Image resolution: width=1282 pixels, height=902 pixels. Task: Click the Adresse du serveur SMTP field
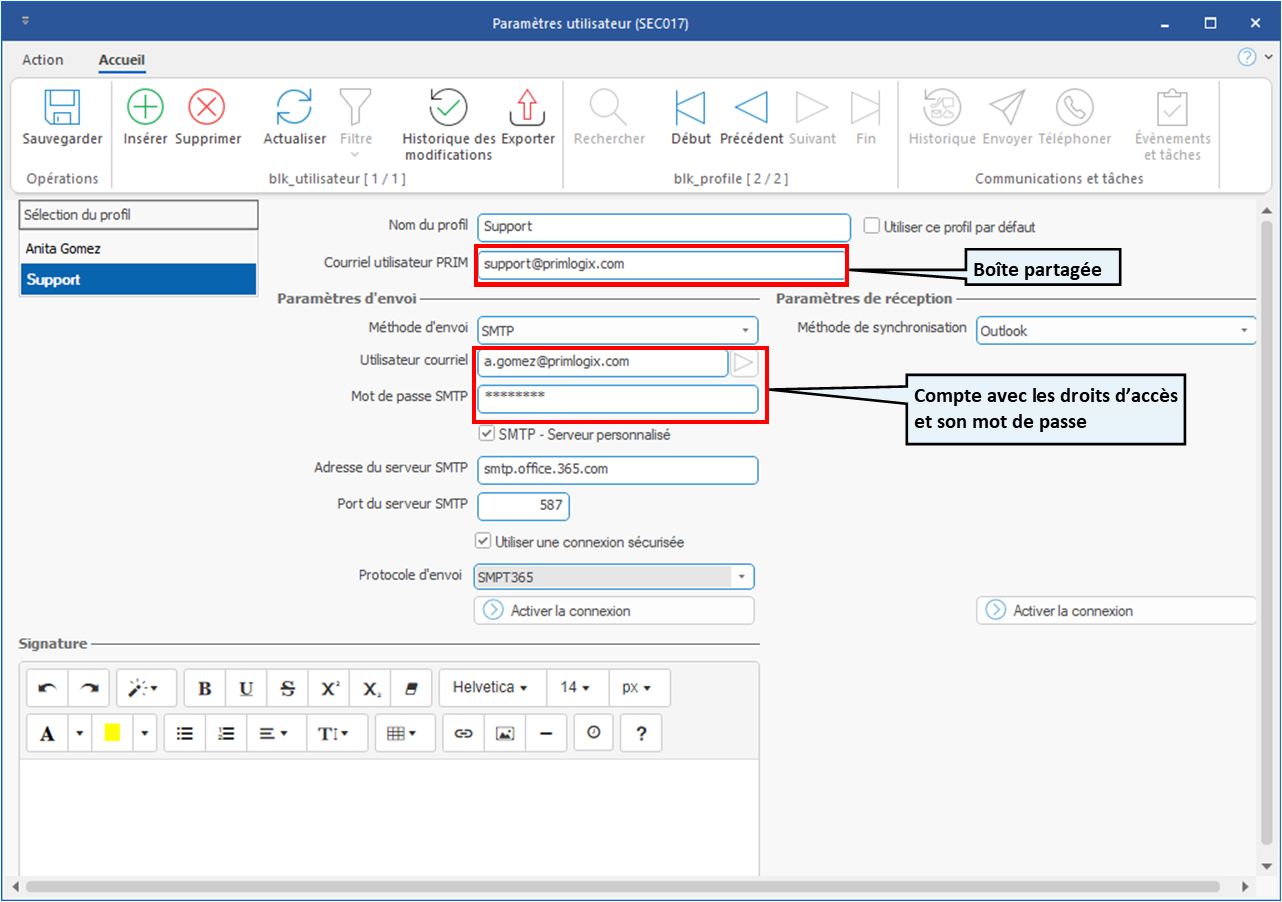(x=617, y=468)
